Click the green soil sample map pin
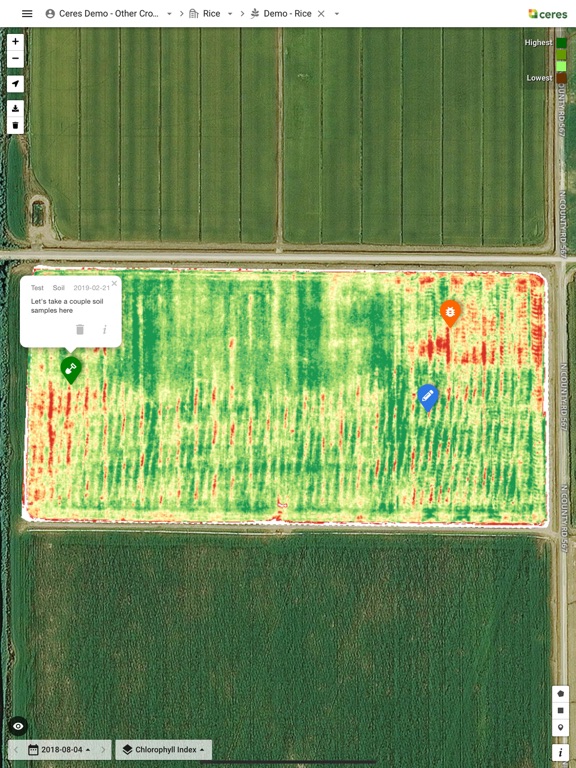576x768 pixels. pos(71,370)
